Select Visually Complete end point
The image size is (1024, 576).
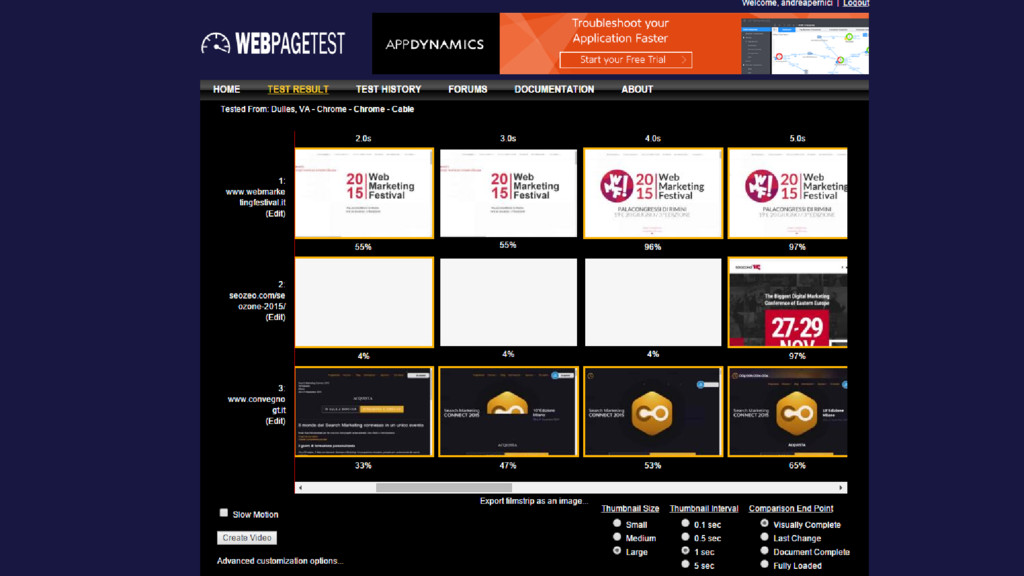tap(765, 524)
